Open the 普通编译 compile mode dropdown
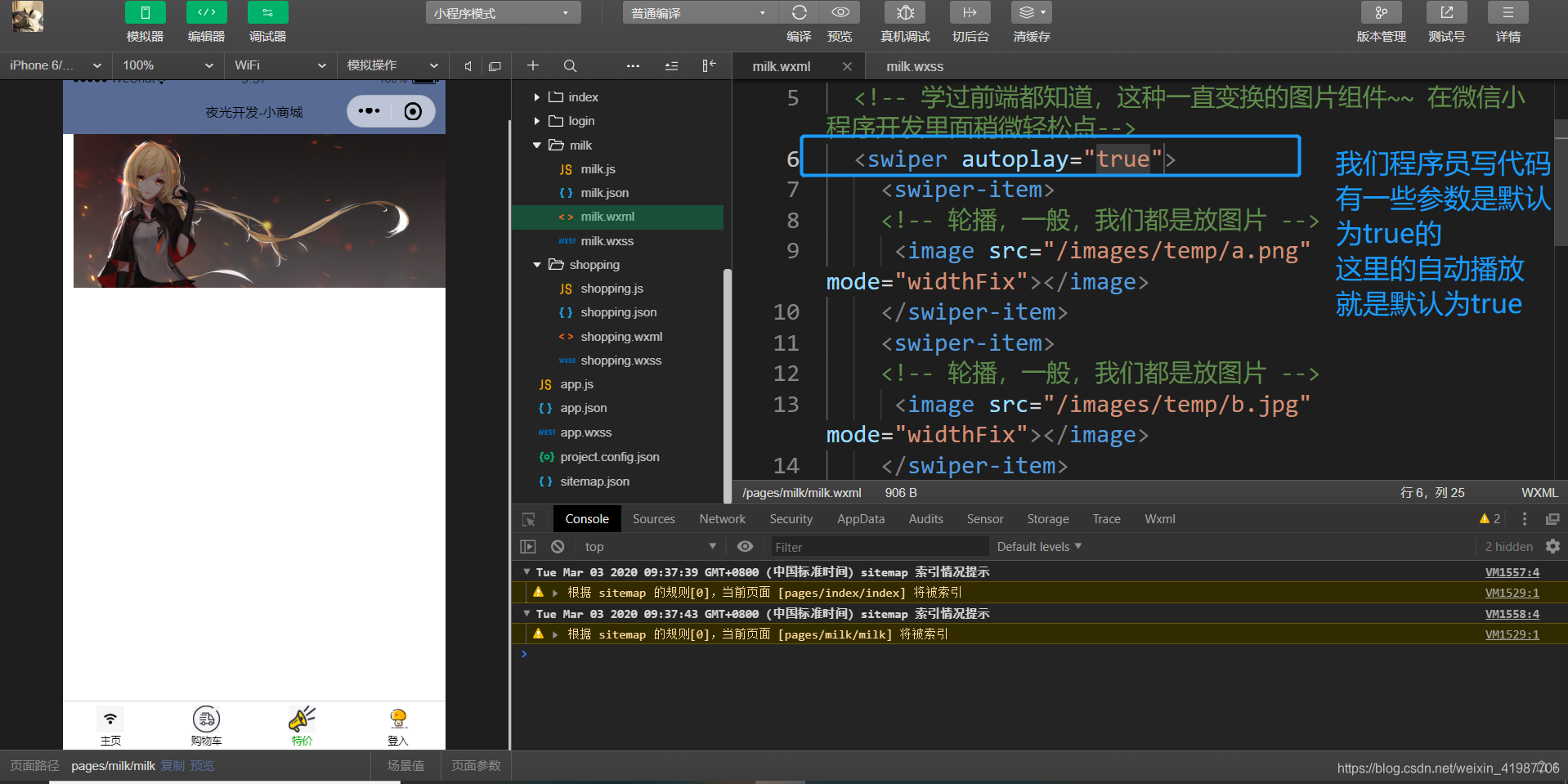This screenshot has height=784, width=1568. [699, 13]
